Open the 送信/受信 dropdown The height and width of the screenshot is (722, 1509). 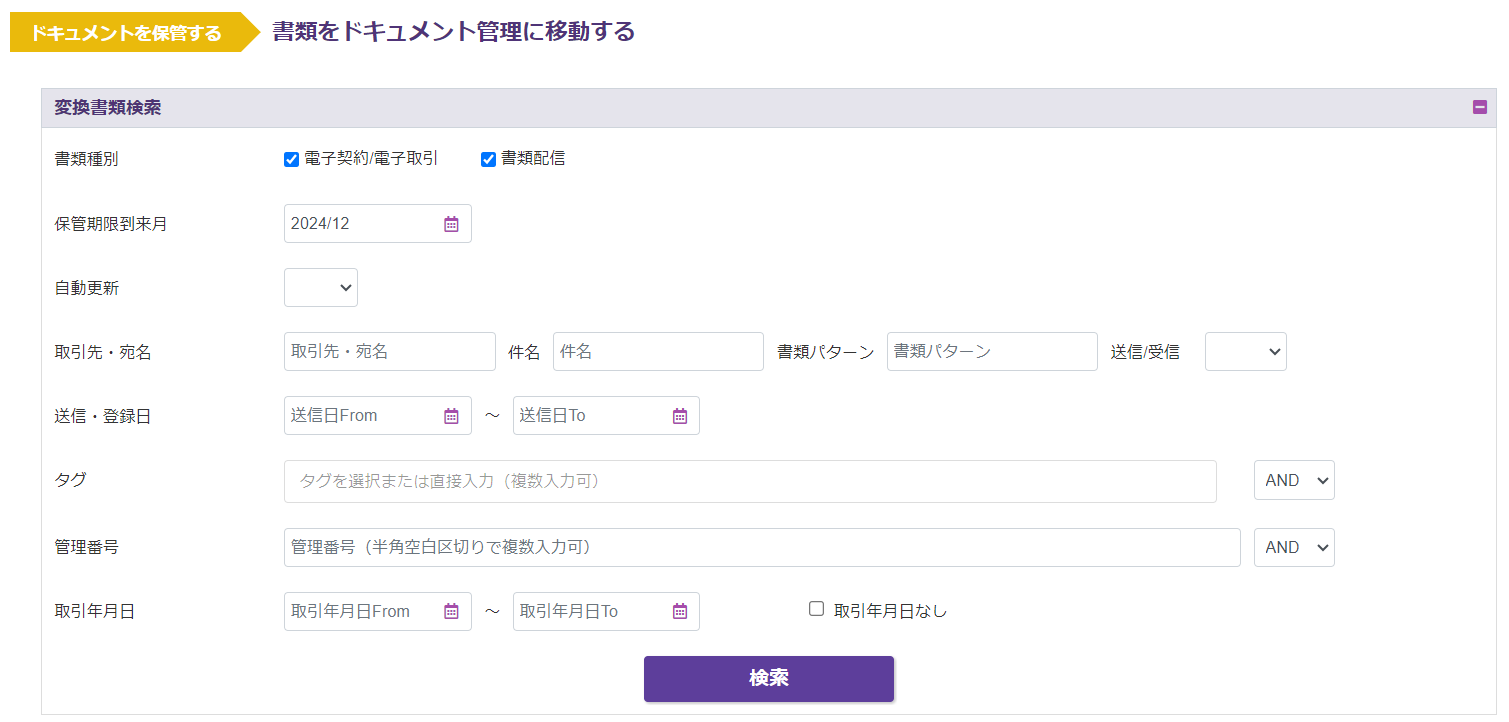(1245, 352)
